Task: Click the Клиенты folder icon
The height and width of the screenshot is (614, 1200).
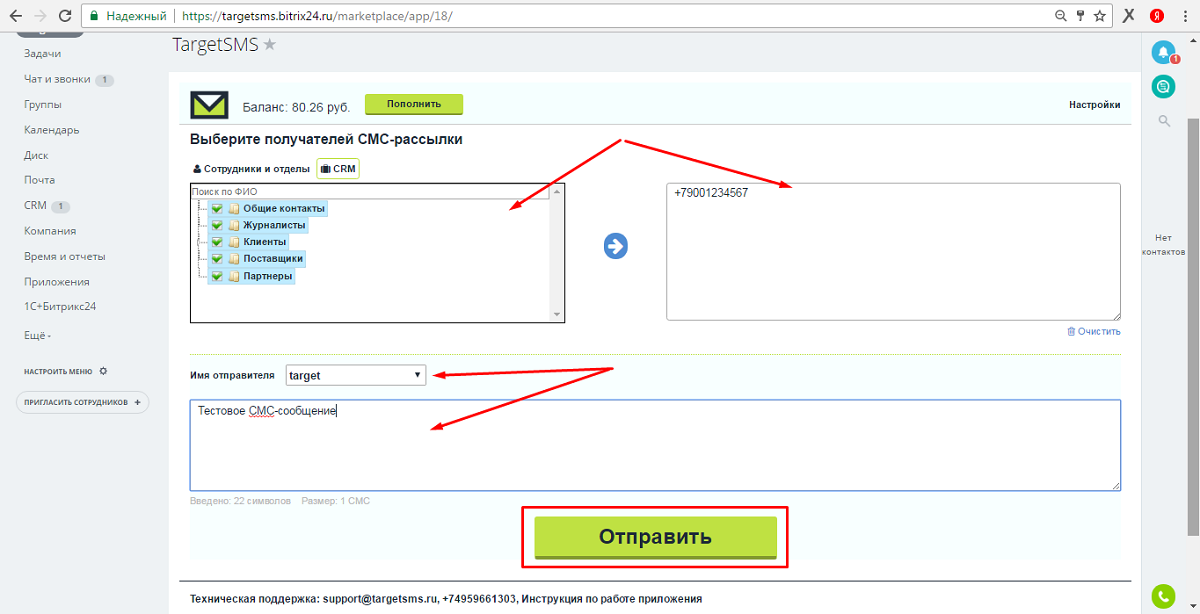Action: 234,242
